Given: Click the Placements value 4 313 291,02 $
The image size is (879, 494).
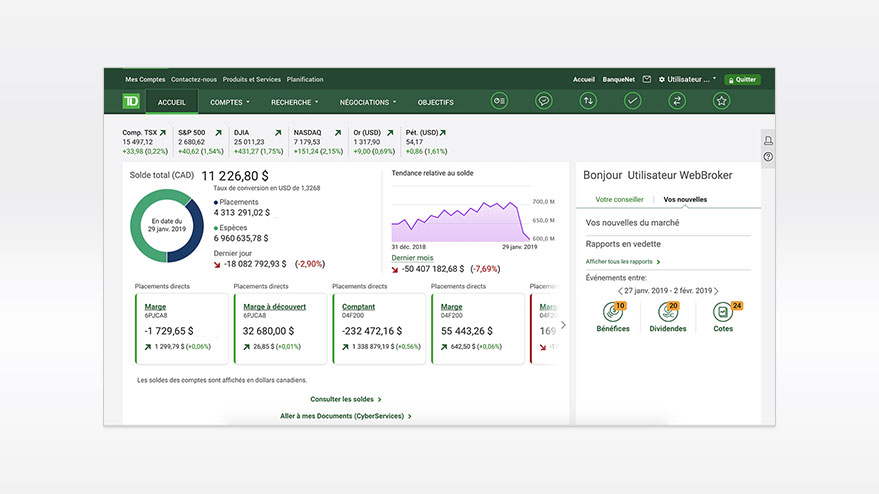Looking at the screenshot, I should 242,213.
